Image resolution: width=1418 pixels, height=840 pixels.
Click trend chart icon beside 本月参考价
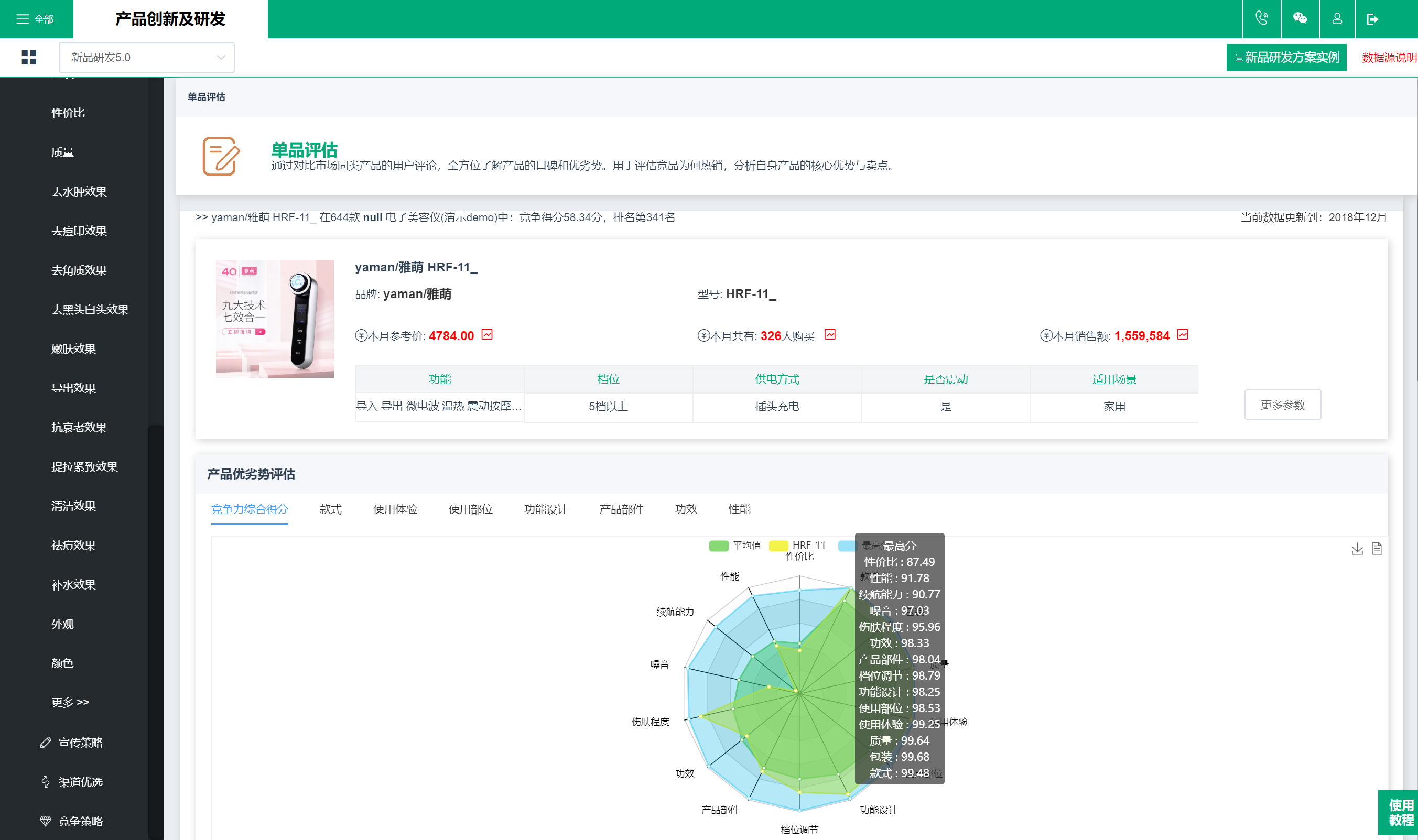[x=487, y=335]
